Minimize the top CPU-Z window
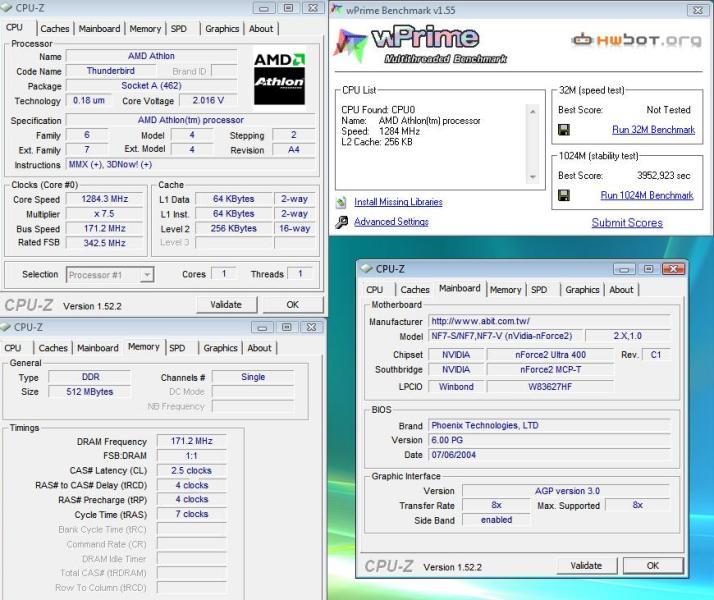The width and height of the screenshot is (714, 600). tap(264, 8)
